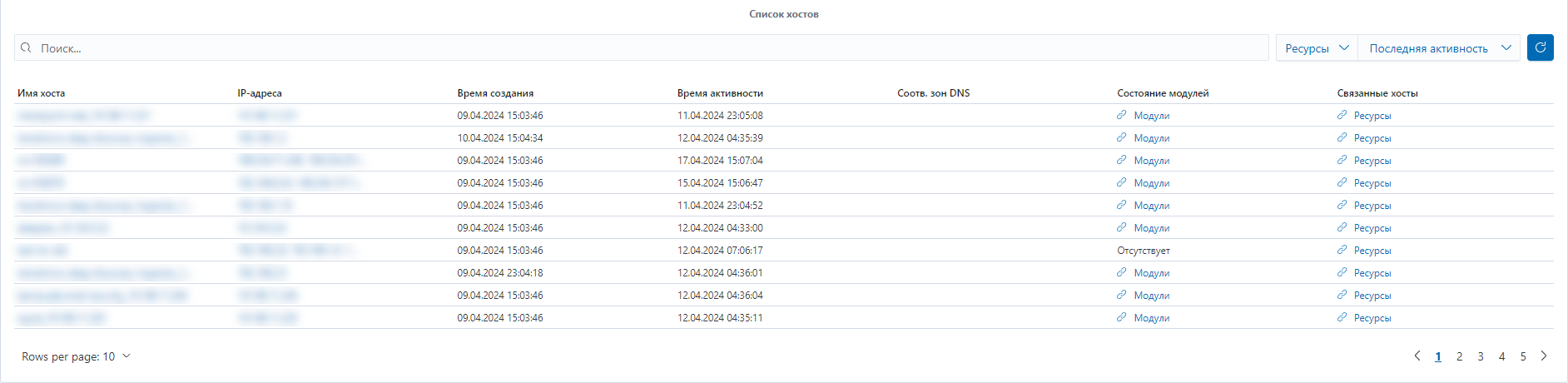Image resolution: width=1568 pixels, height=383 pixels.
Task: Select page 2 in pagination
Action: pyautogui.click(x=1459, y=356)
